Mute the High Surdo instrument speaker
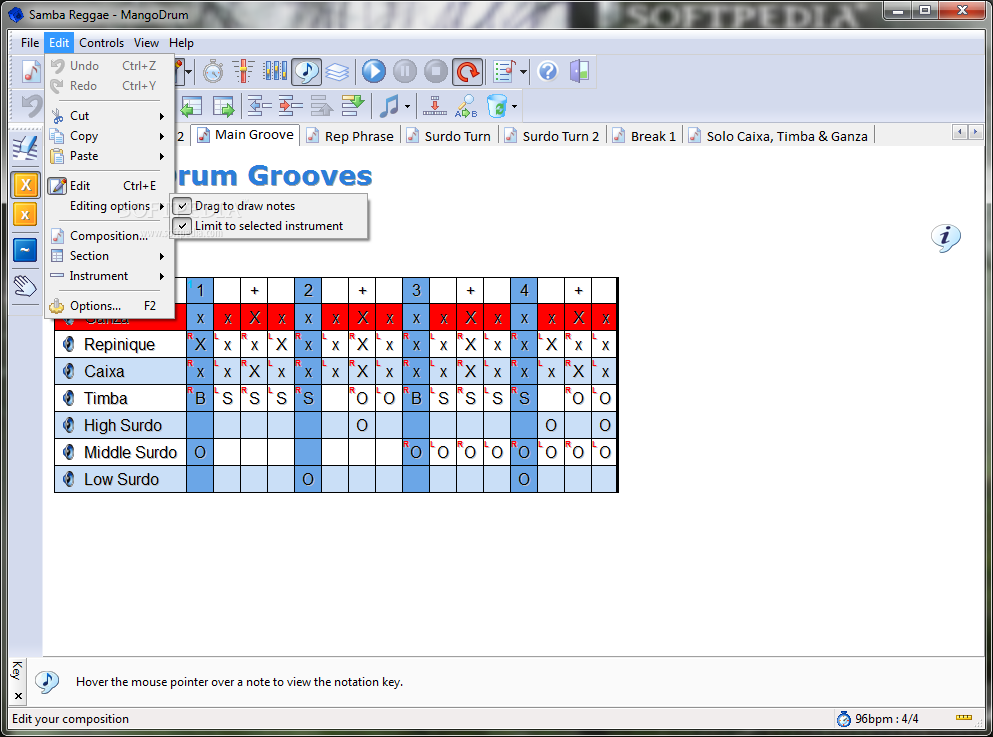The image size is (993, 737). click(x=69, y=425)
